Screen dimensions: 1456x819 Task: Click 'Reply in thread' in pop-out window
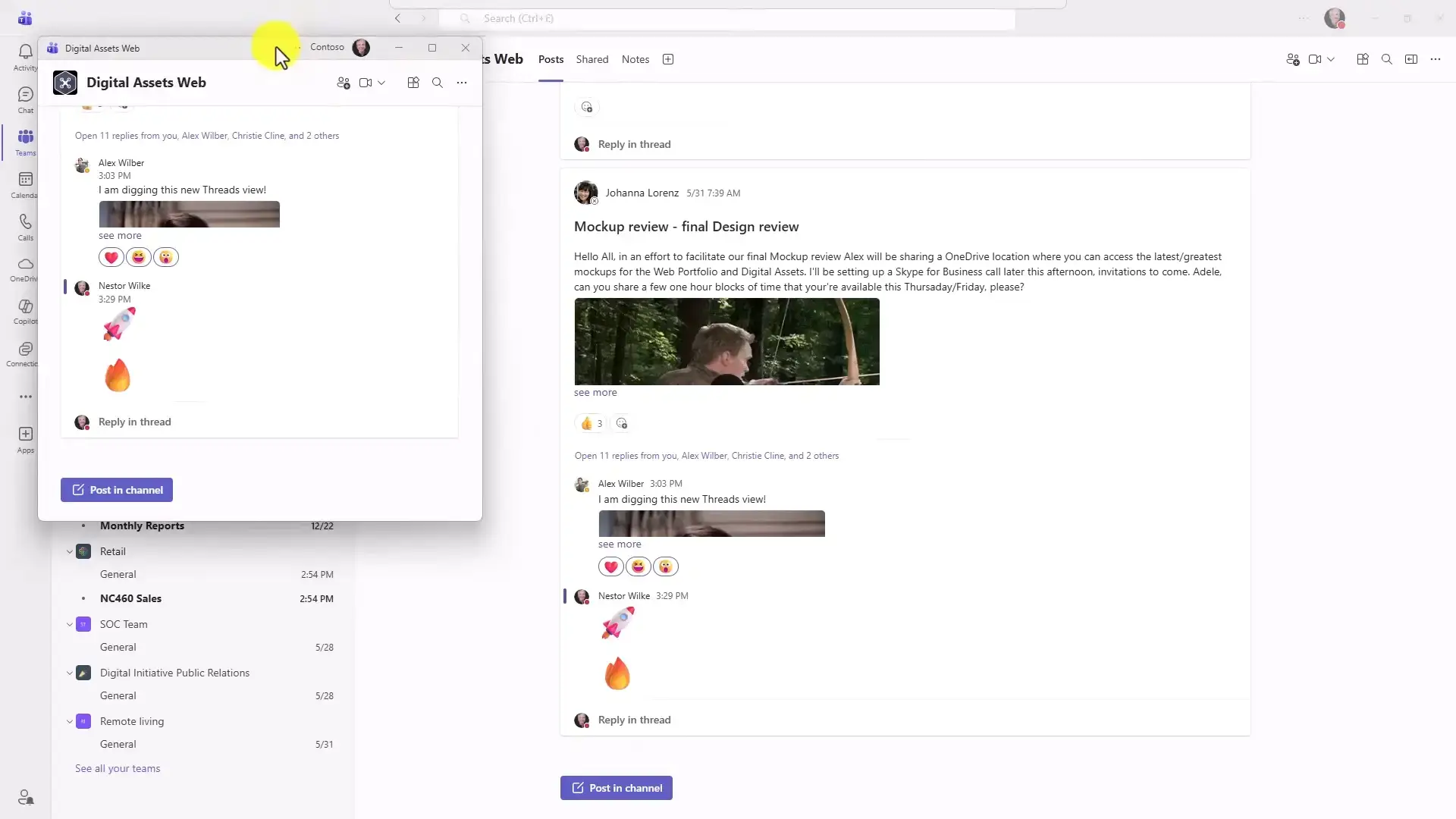(x=134, y=422)
